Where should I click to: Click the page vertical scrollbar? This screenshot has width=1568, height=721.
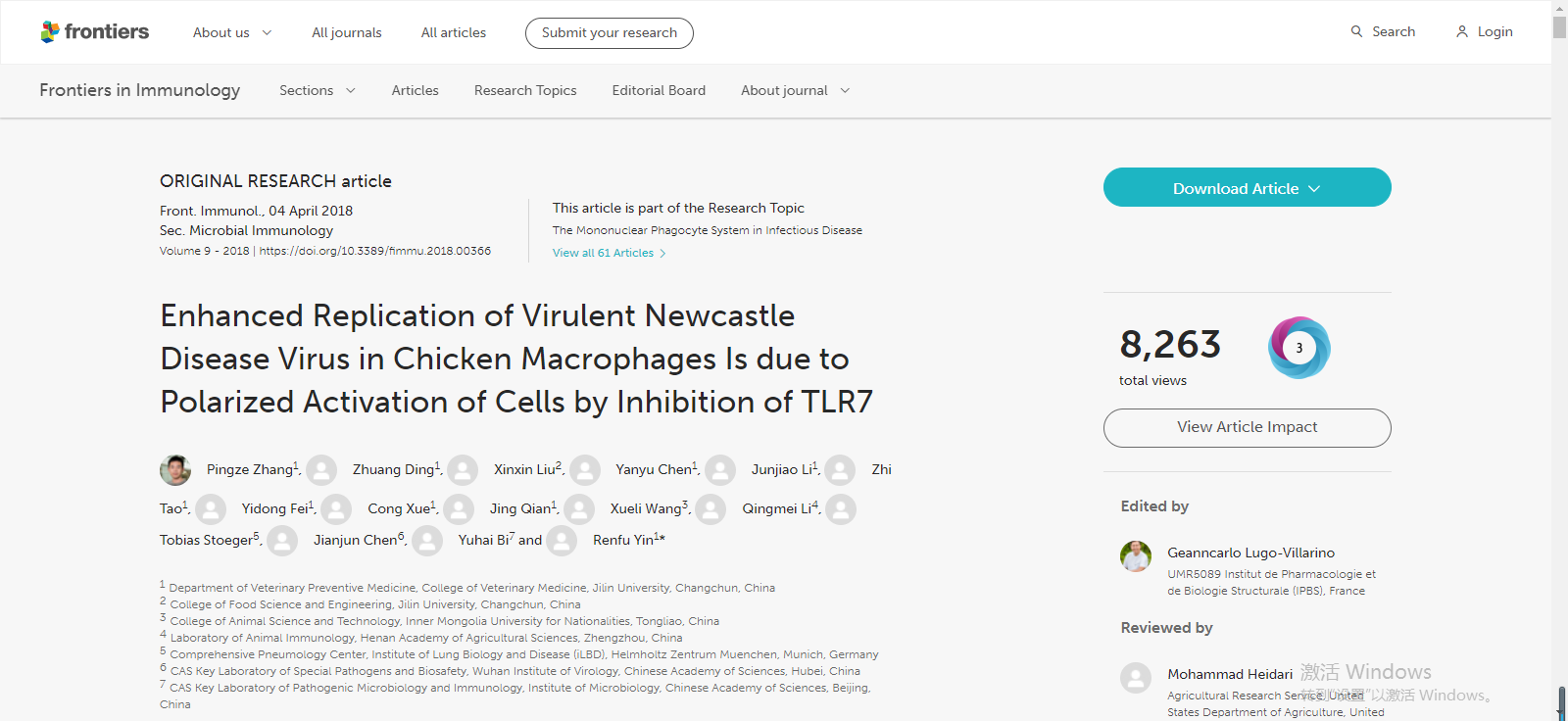[1559, 294]
